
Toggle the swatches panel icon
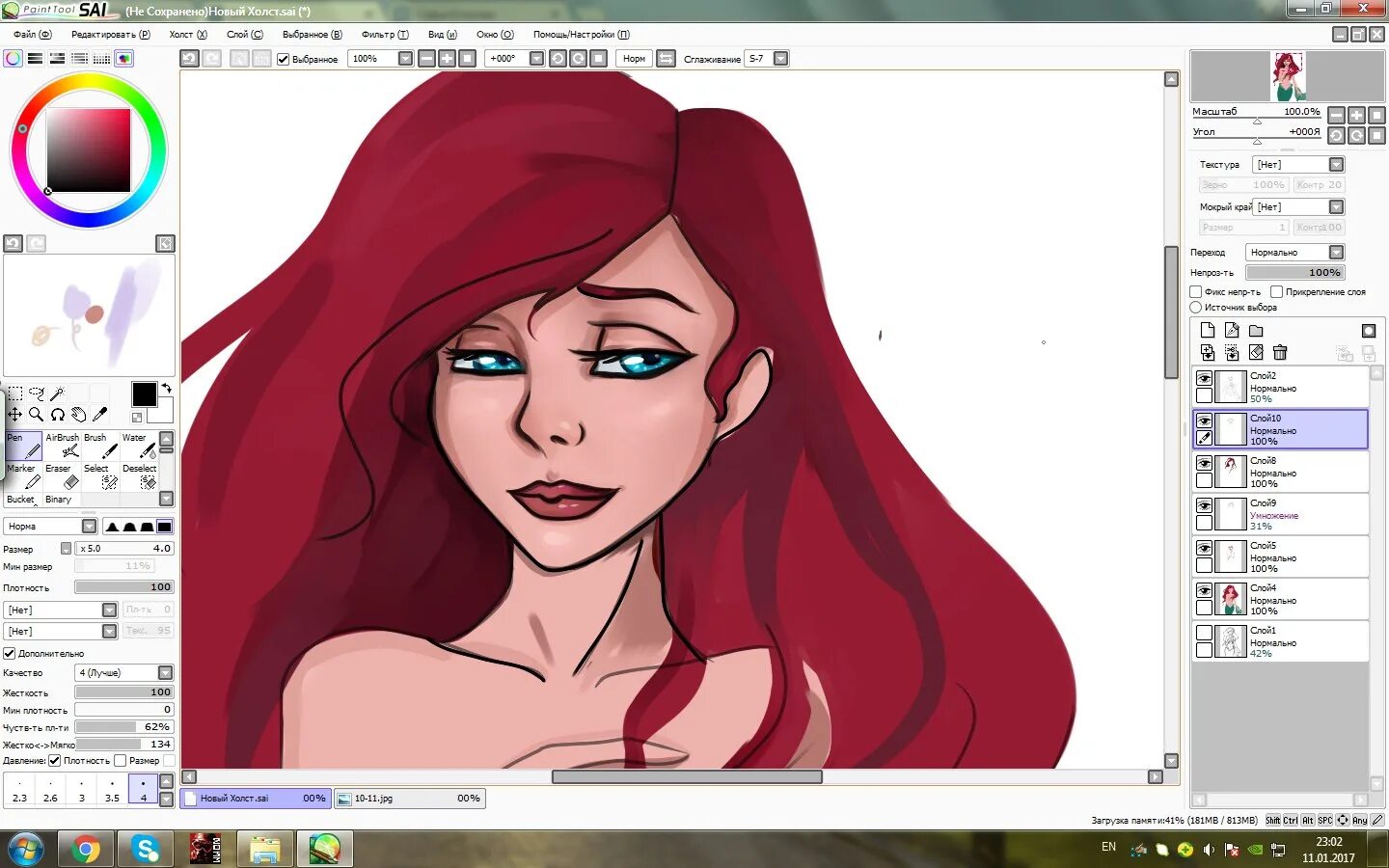pyautogui.click(x=102, y=59)
